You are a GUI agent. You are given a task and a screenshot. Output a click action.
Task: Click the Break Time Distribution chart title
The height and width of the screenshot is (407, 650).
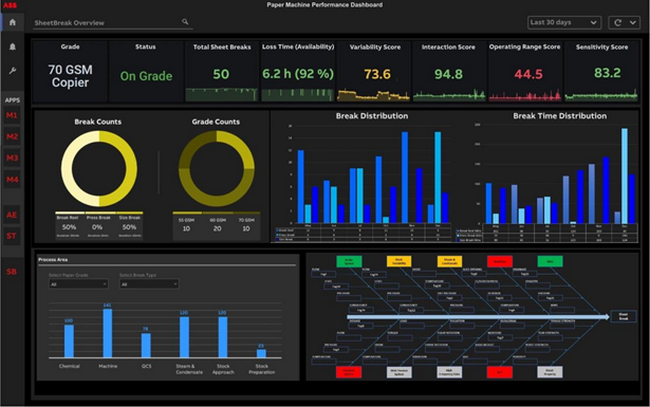tap(560, 116)
